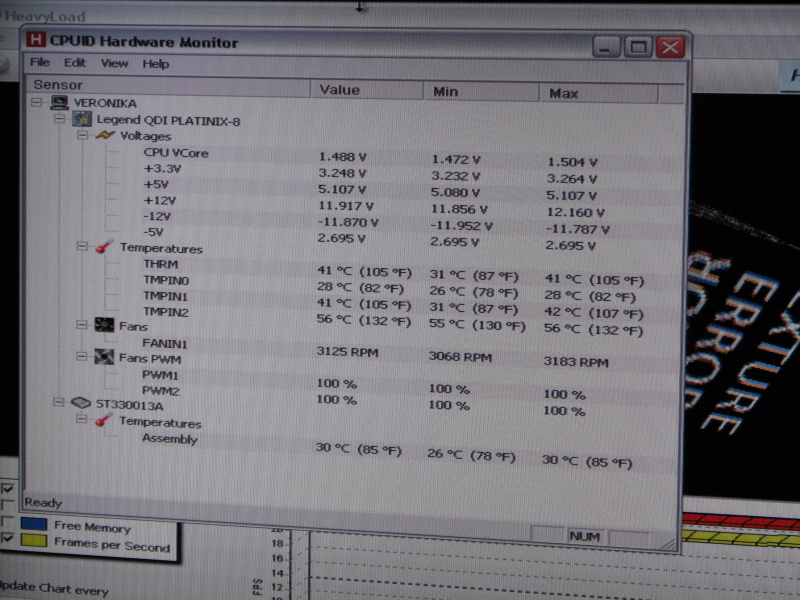Select the VERONIKA computer icon
Image resolution: width=800 pixels, height=600 pixels.
[59, 103]
